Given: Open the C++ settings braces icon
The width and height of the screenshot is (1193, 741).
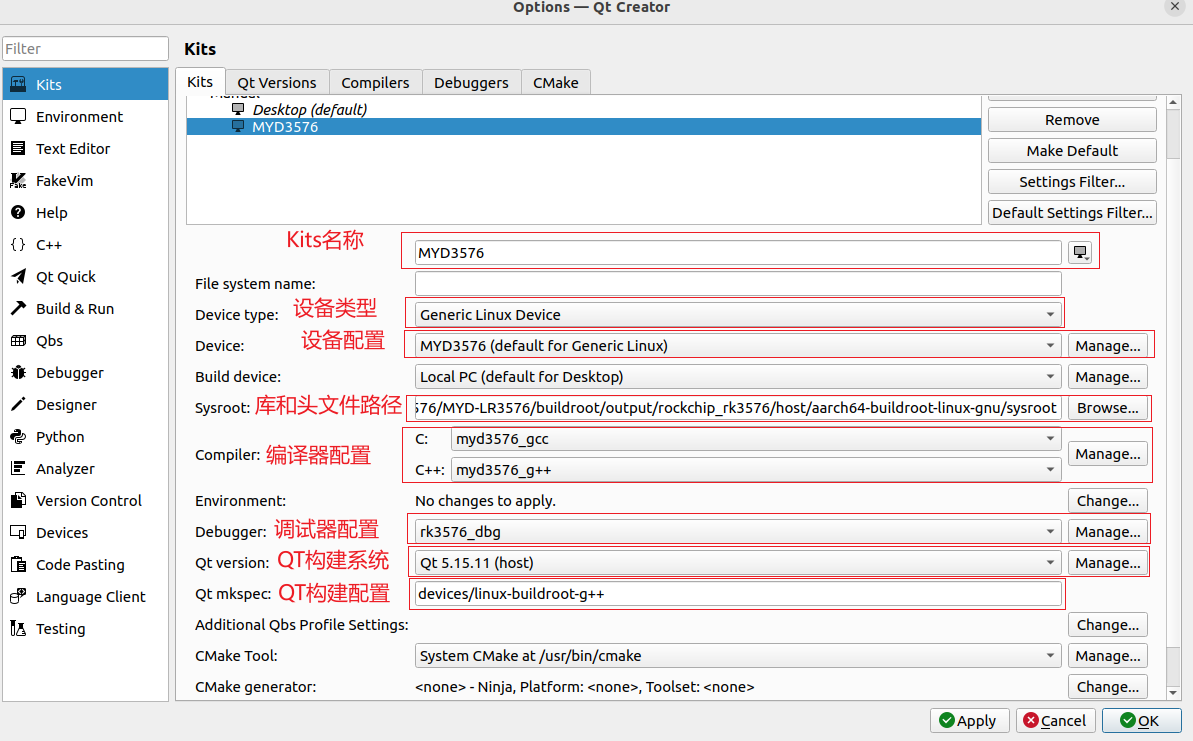Looking at the screenshot, I should pos(18,244).
